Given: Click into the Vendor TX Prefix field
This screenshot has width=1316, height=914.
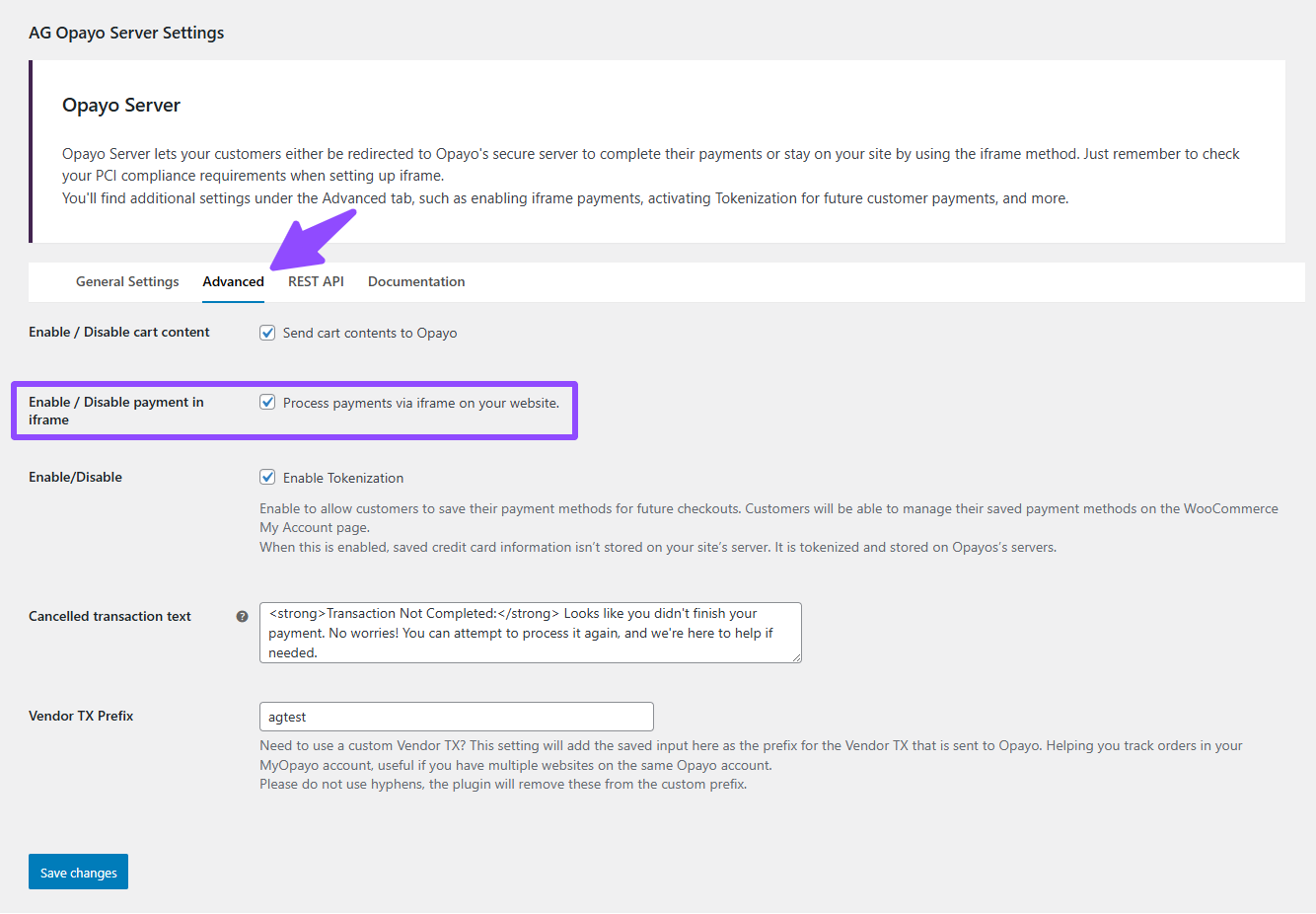Looking at the screenshot, I should tap(456, 717).
